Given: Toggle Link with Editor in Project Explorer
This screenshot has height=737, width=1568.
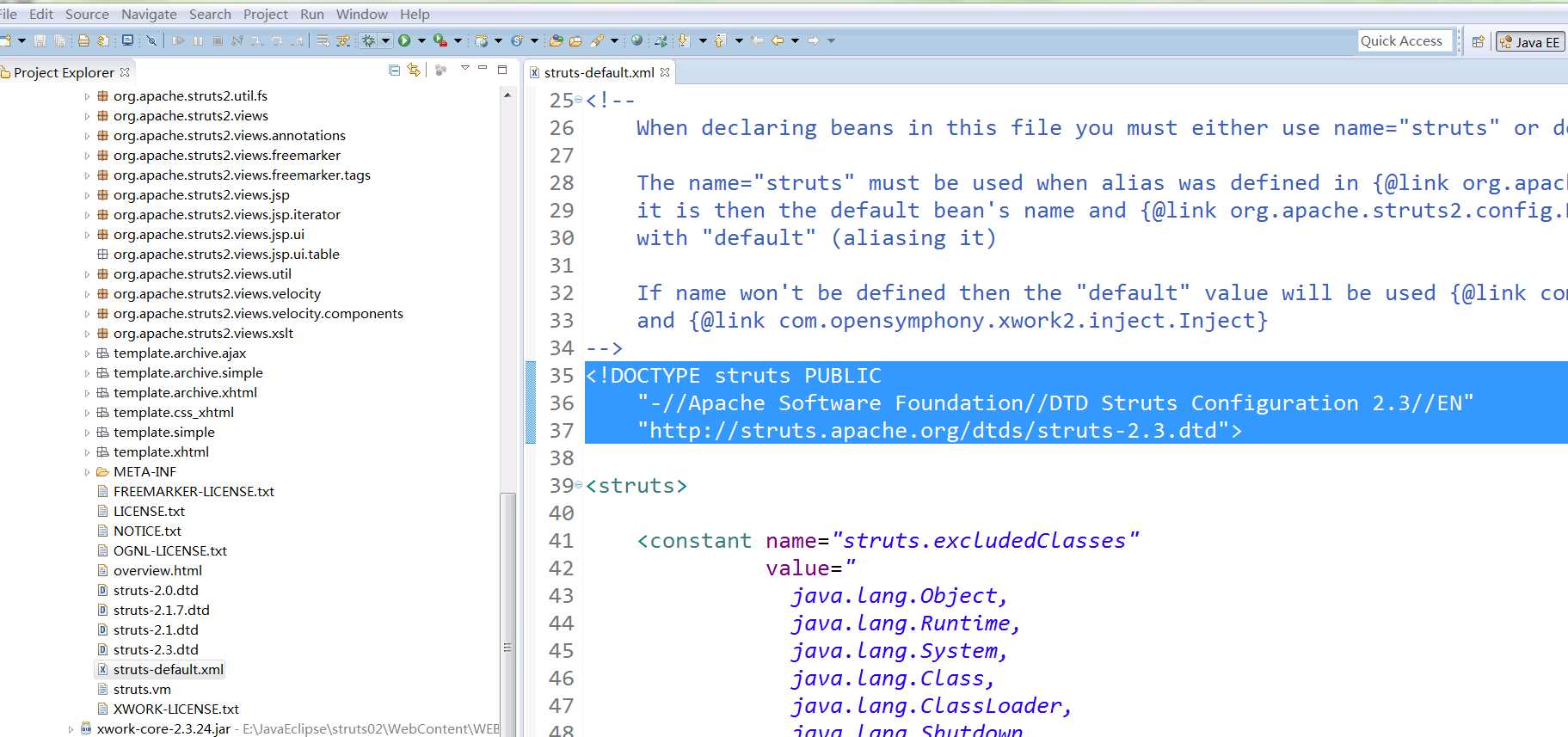Looking at the screenshot, I should [414, 70].
